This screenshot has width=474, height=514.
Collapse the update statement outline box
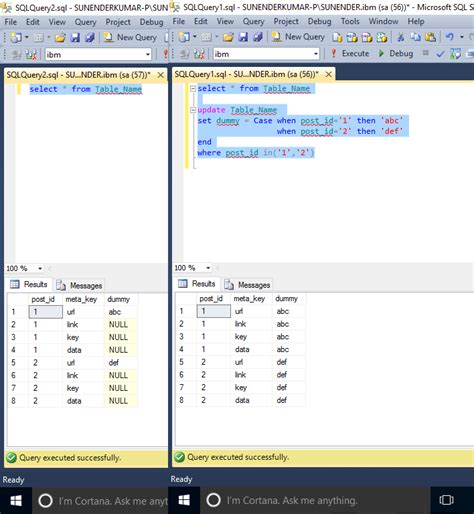pos(193,110)
